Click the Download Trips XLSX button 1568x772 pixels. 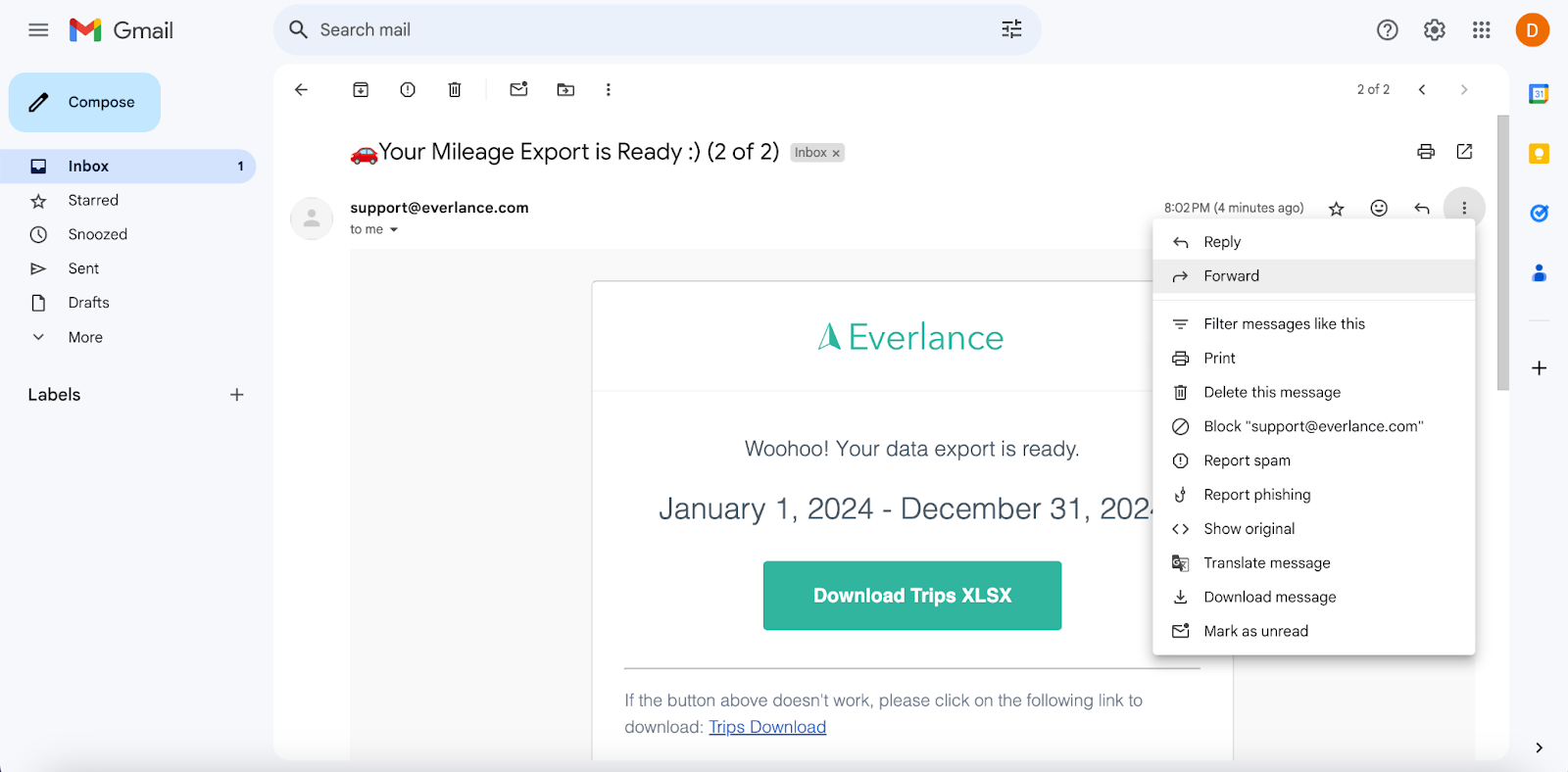click(x=911, y=596)
